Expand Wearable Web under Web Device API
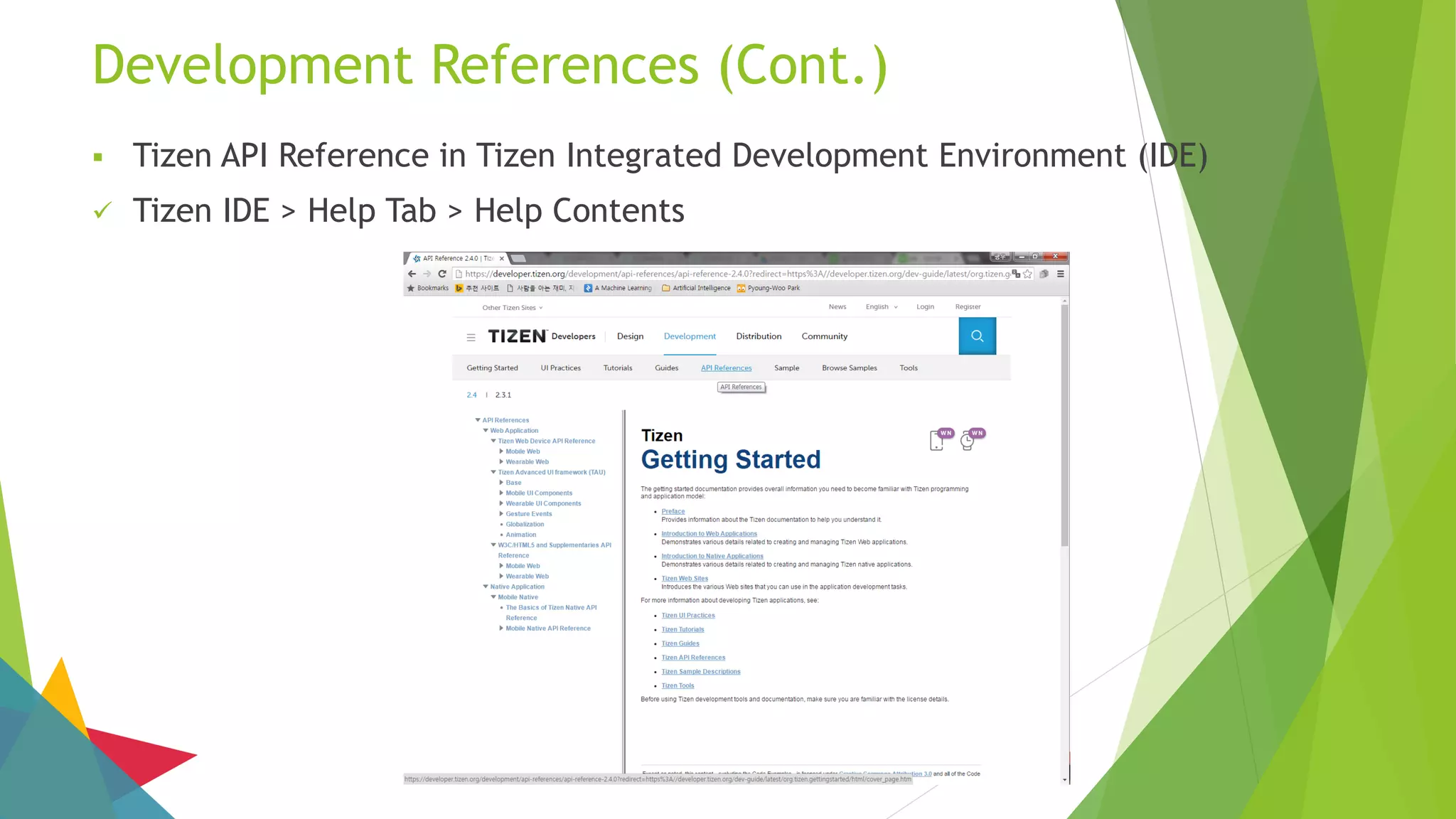The image size is (1456, 819). click(501, 461)
